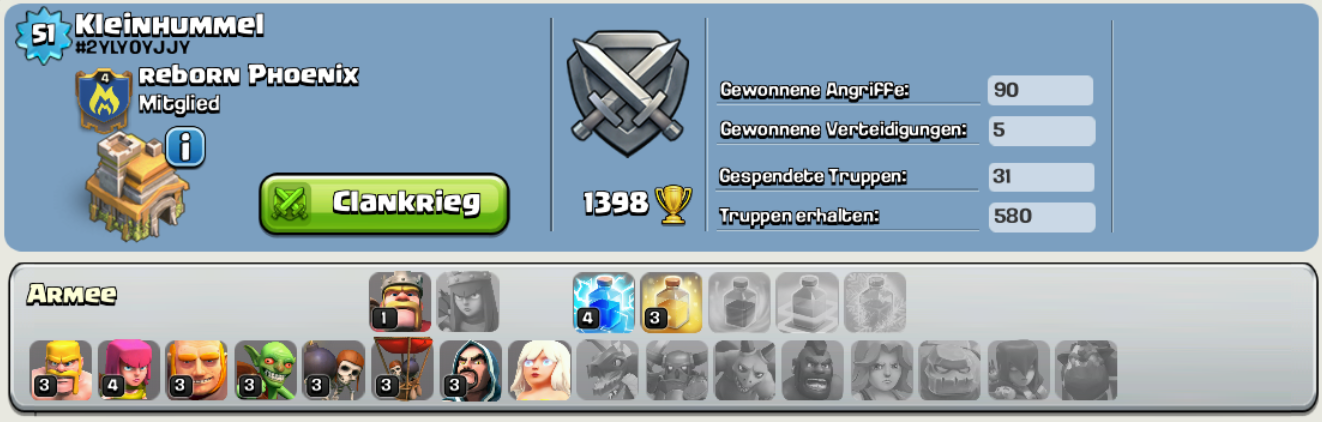Viewport: 1322px width, 422px height.
Task: Select the yellow Healing Spell icon
Action: click(672, 302)
